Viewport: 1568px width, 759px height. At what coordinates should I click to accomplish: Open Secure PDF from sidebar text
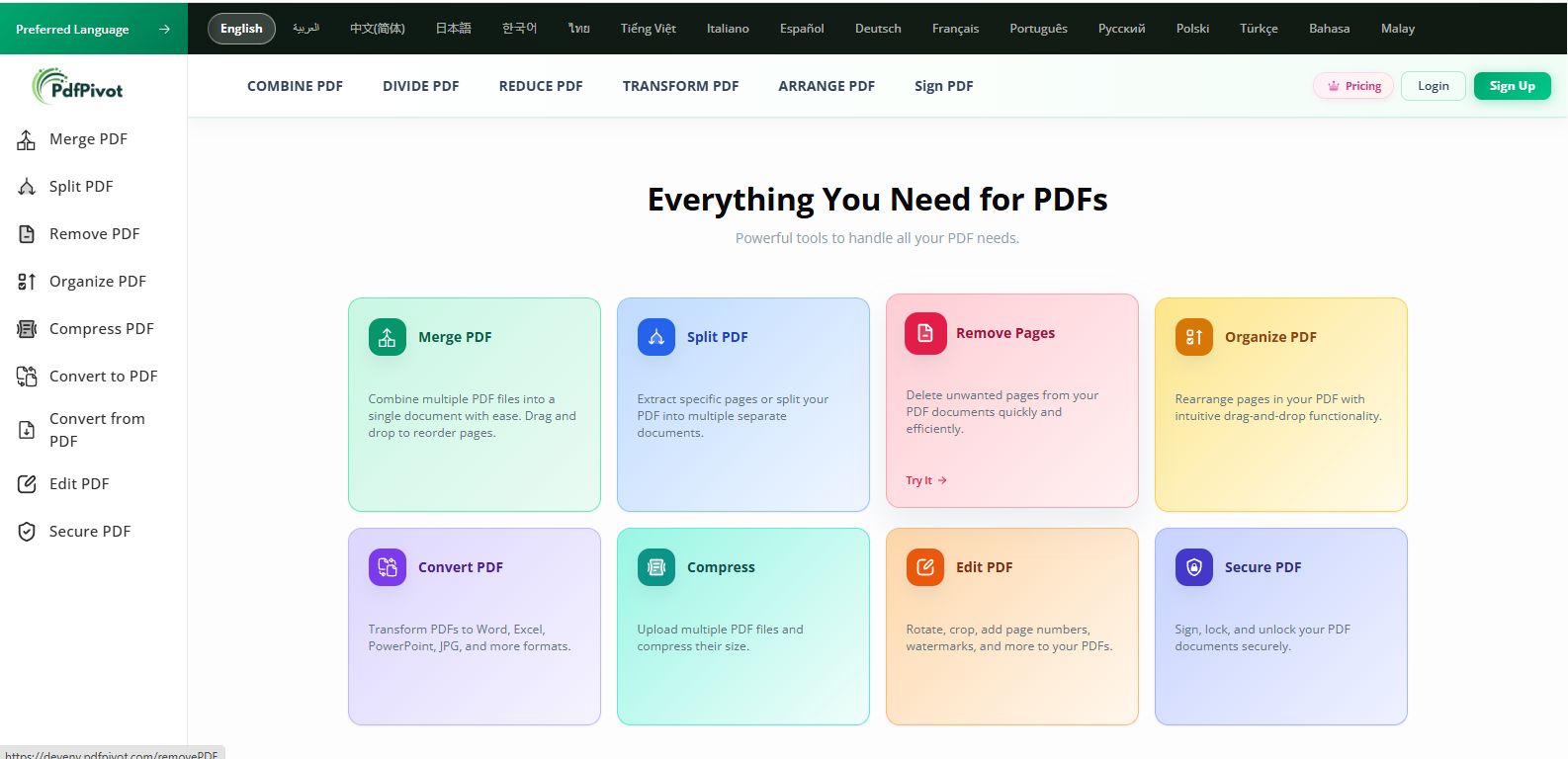90,532
